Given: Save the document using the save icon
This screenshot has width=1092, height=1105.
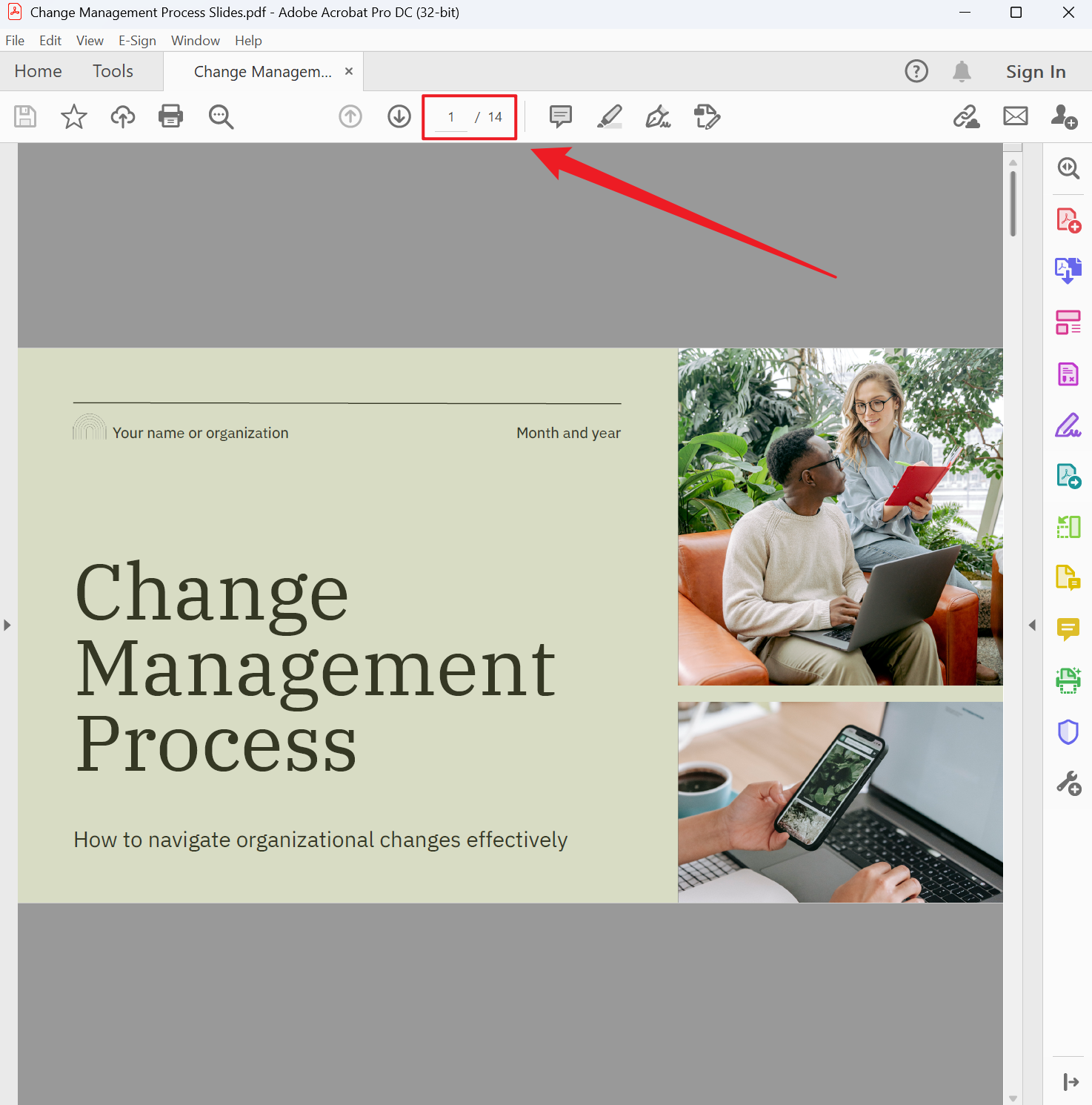Looking at the screenshot, I should 24,116.
